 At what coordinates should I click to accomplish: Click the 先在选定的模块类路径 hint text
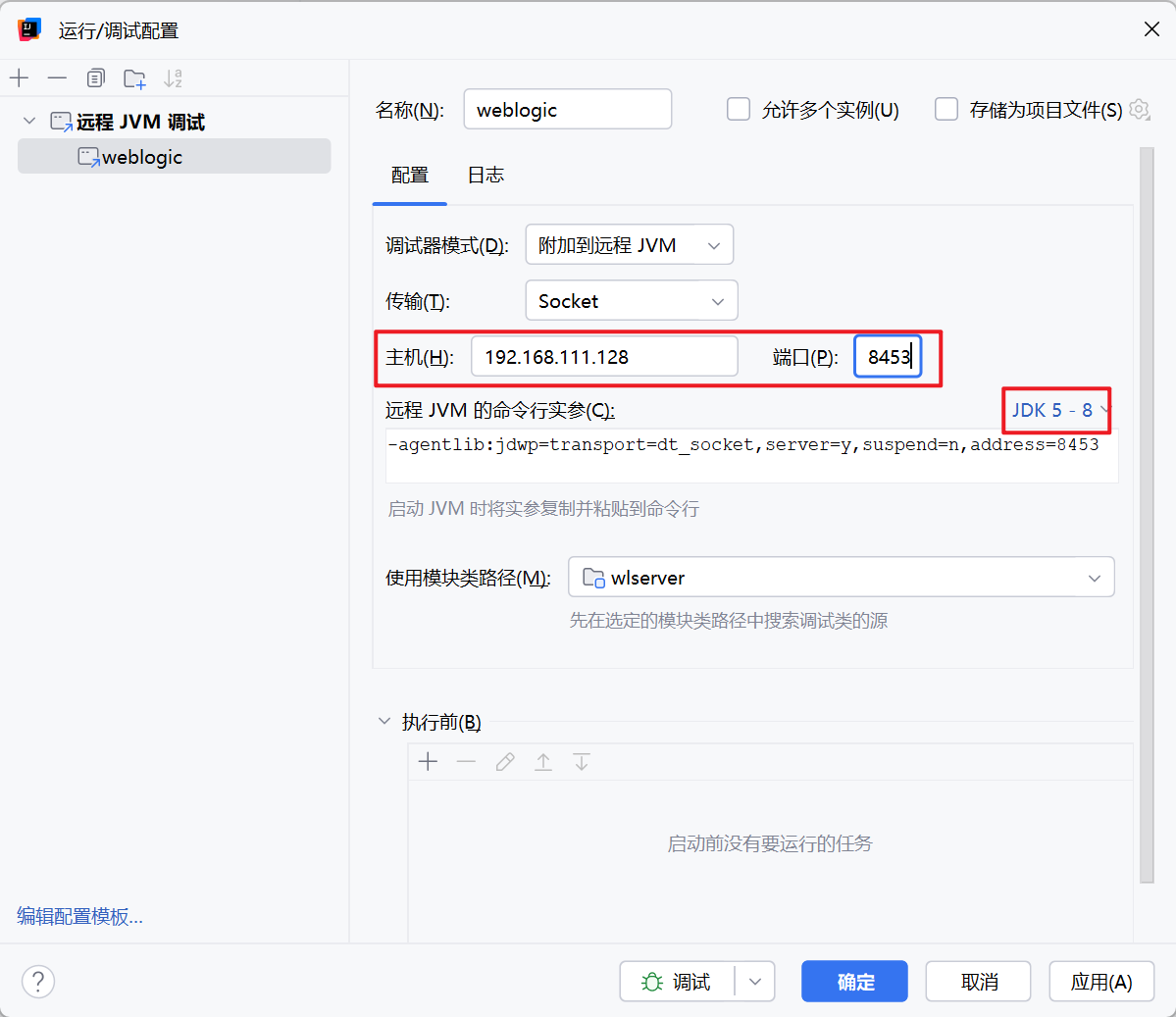click(x=728, y=621)
